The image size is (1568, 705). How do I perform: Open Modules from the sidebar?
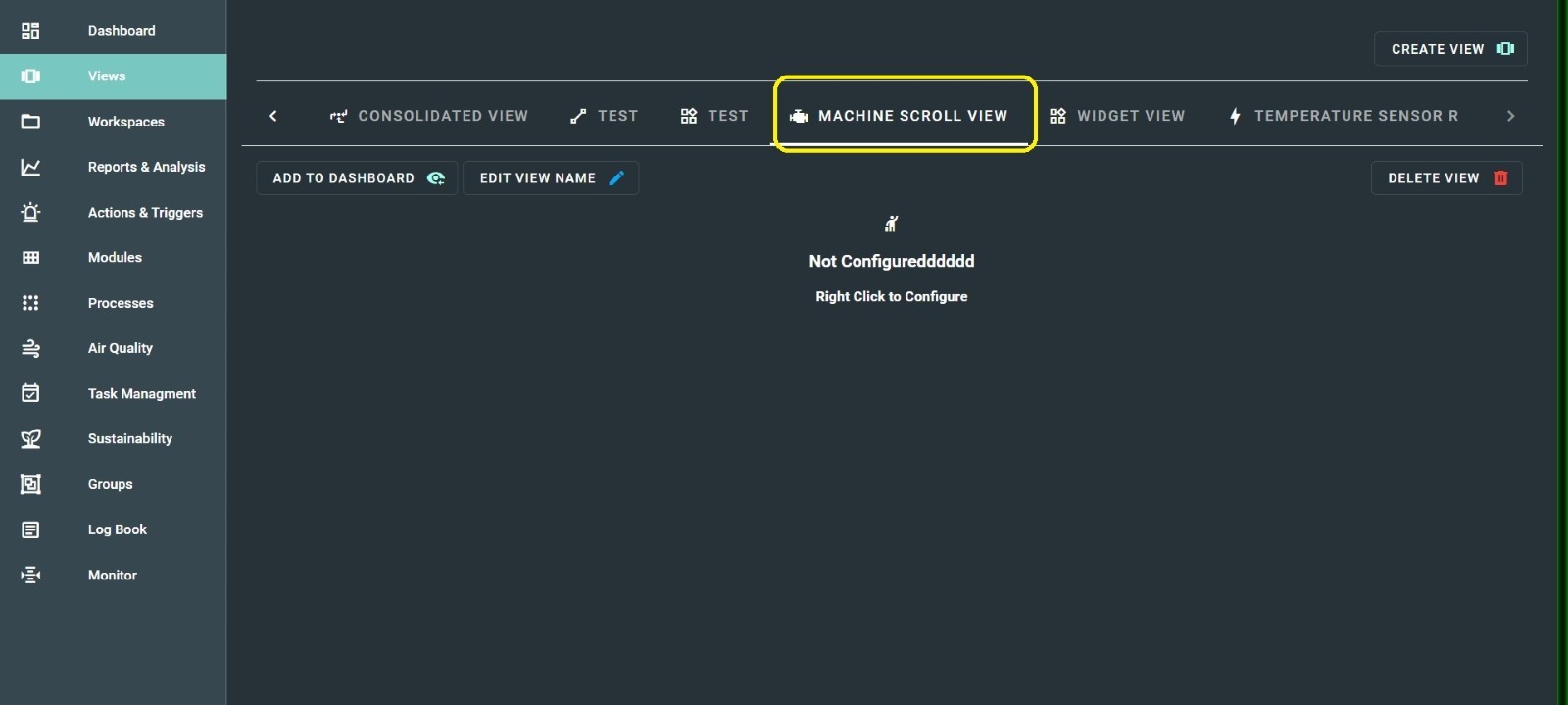(x=115, y=258)
